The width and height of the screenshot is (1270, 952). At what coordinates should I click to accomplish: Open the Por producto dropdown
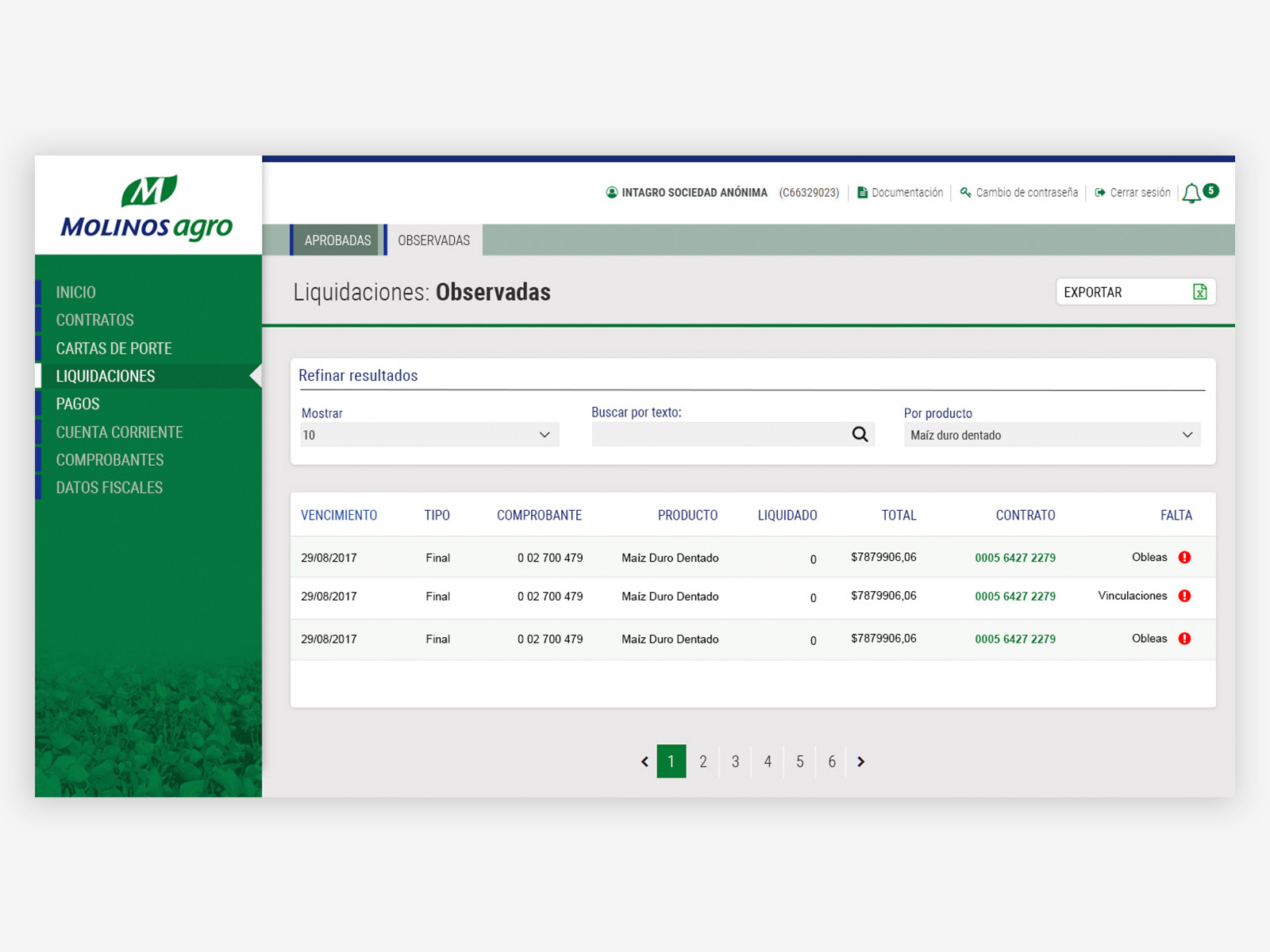(1052, 435)
